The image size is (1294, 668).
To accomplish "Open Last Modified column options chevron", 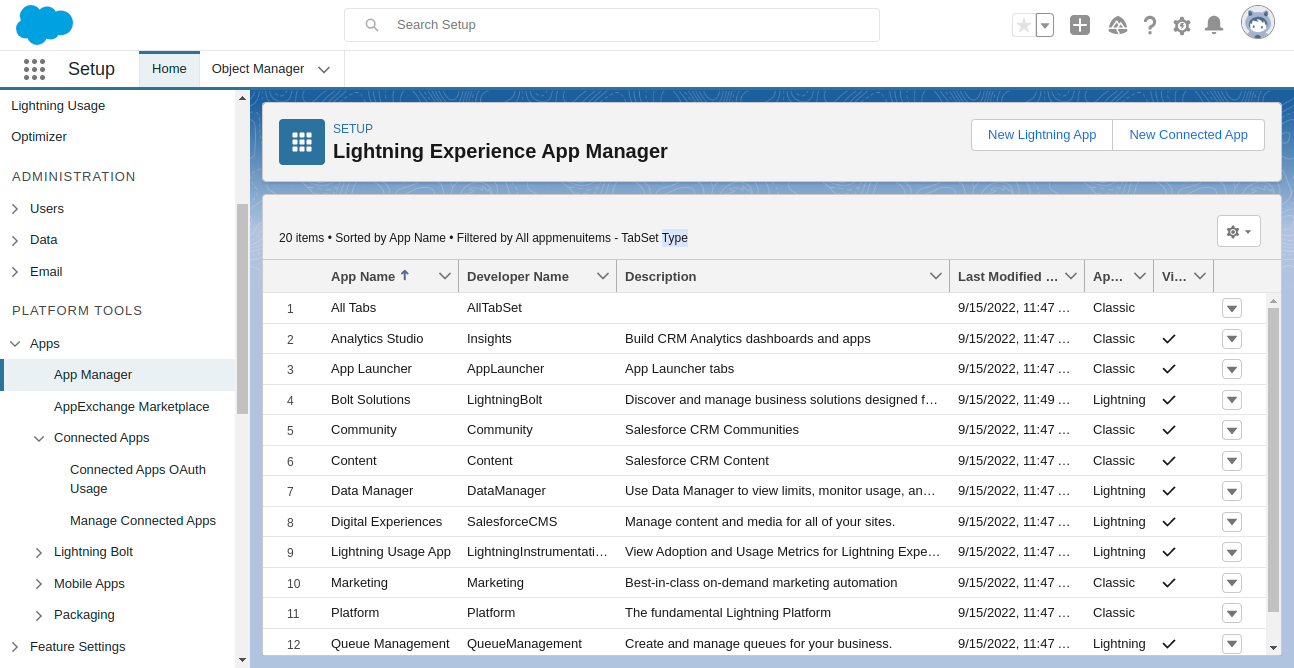I will 1071,276.
